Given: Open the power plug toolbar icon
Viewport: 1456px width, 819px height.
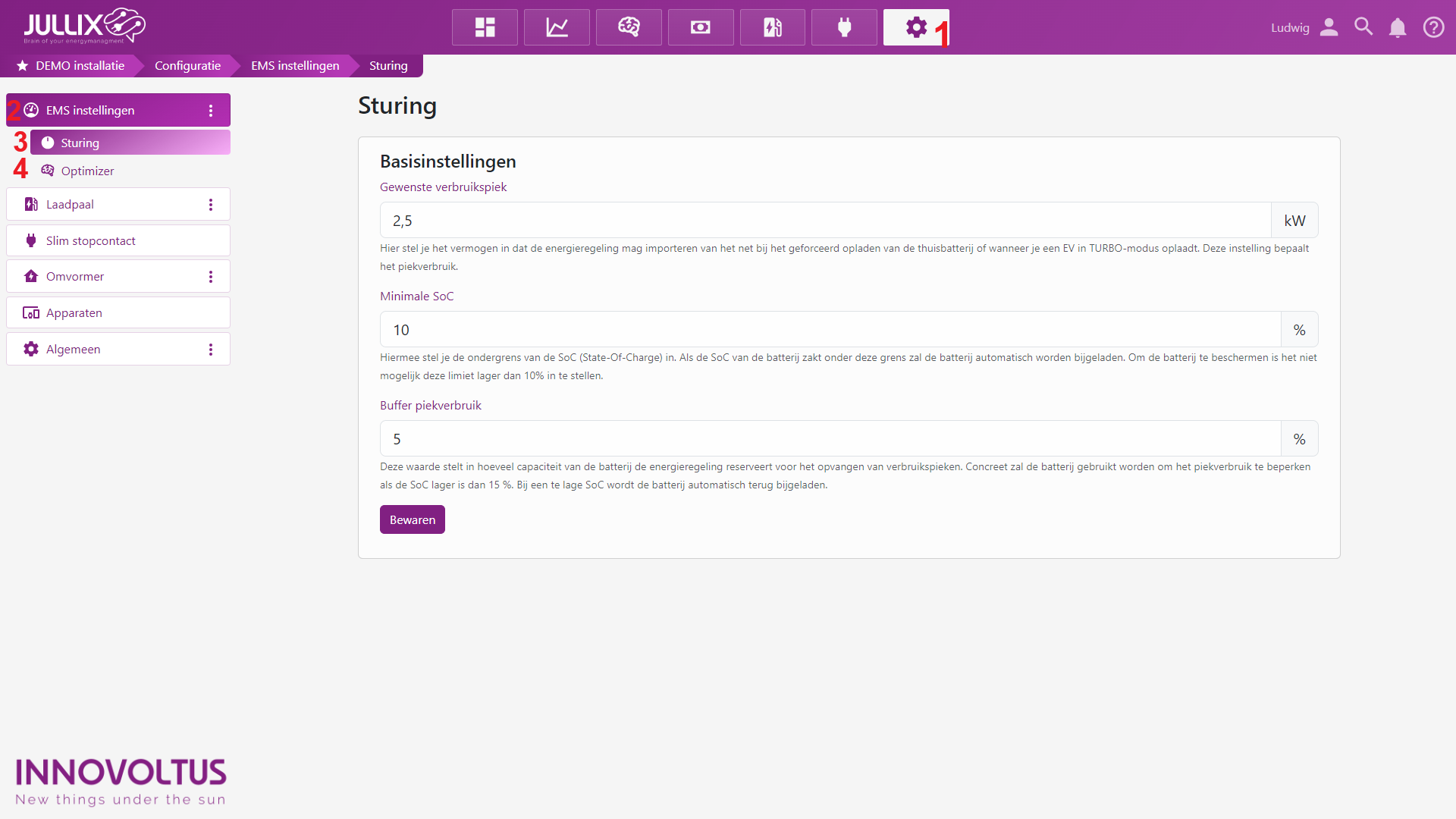Looking at the screenshot, I should 844,27.
